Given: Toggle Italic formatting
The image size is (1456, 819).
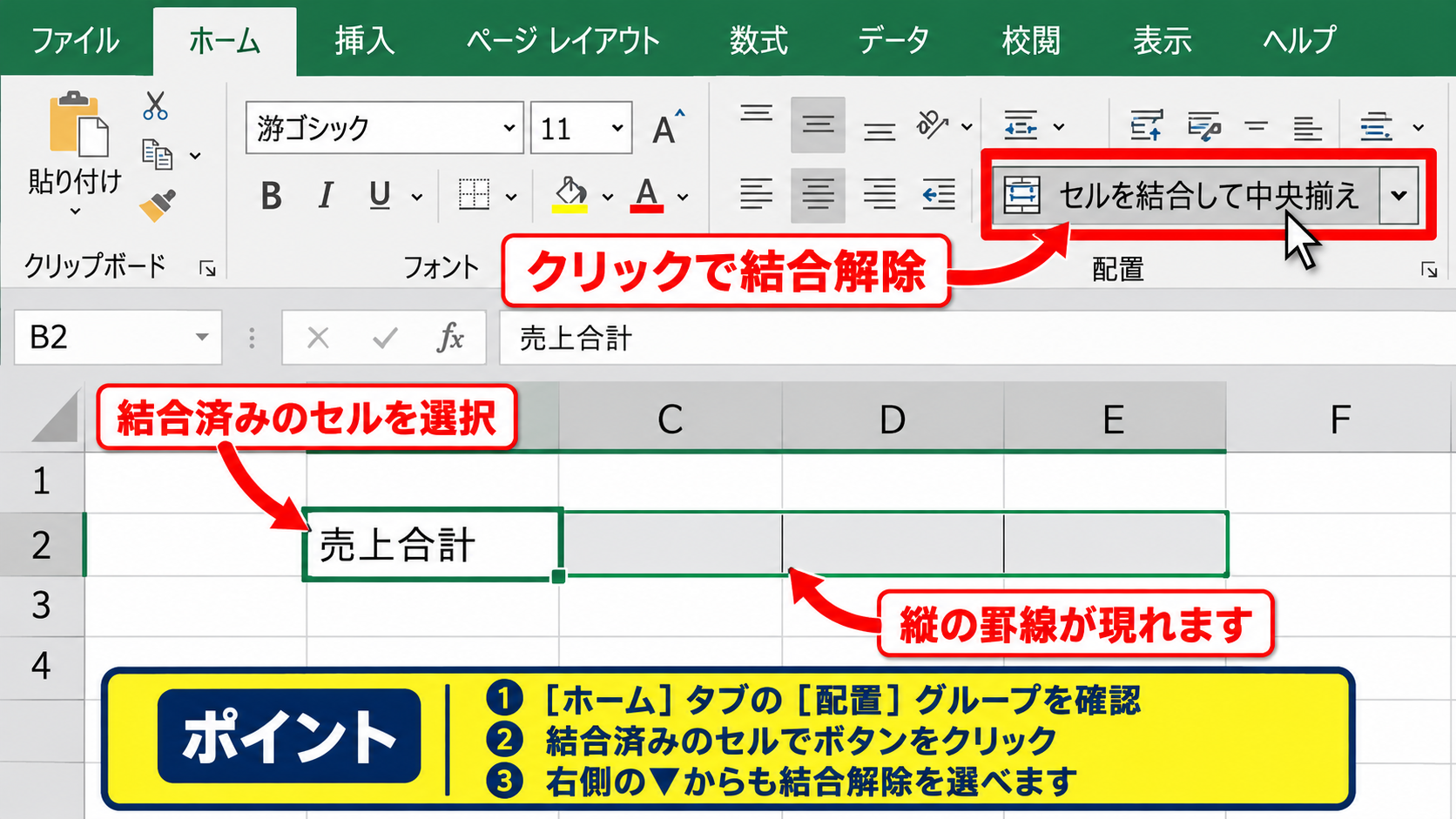Looking at the screenshot, I should click(326, 196).
